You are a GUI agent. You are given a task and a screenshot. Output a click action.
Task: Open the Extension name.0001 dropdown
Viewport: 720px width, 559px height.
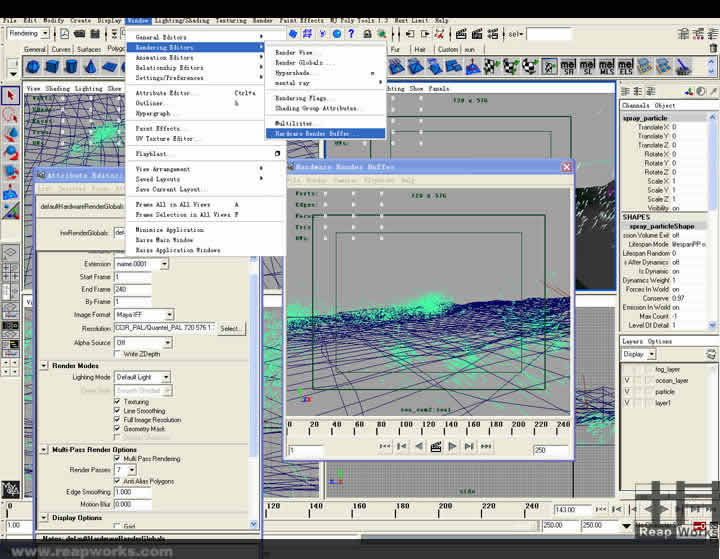(x=141, y=264)
